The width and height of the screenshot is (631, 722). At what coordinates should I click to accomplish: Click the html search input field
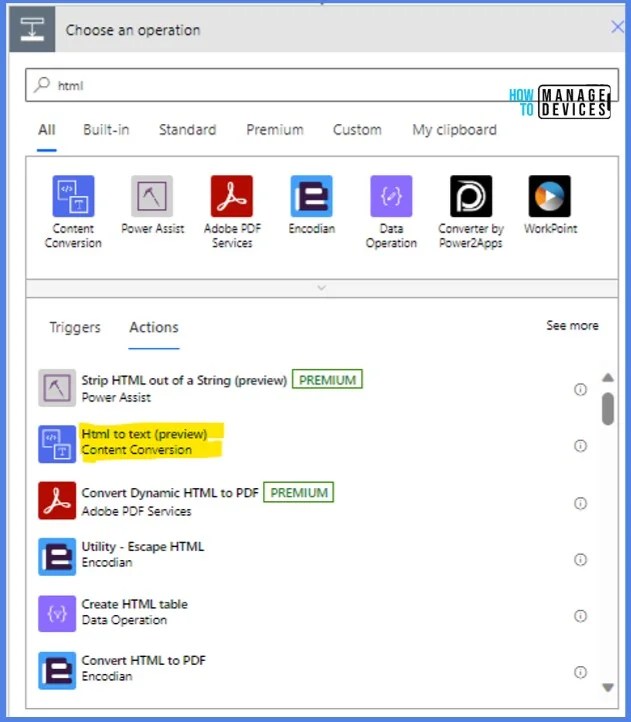coord(321,85)
